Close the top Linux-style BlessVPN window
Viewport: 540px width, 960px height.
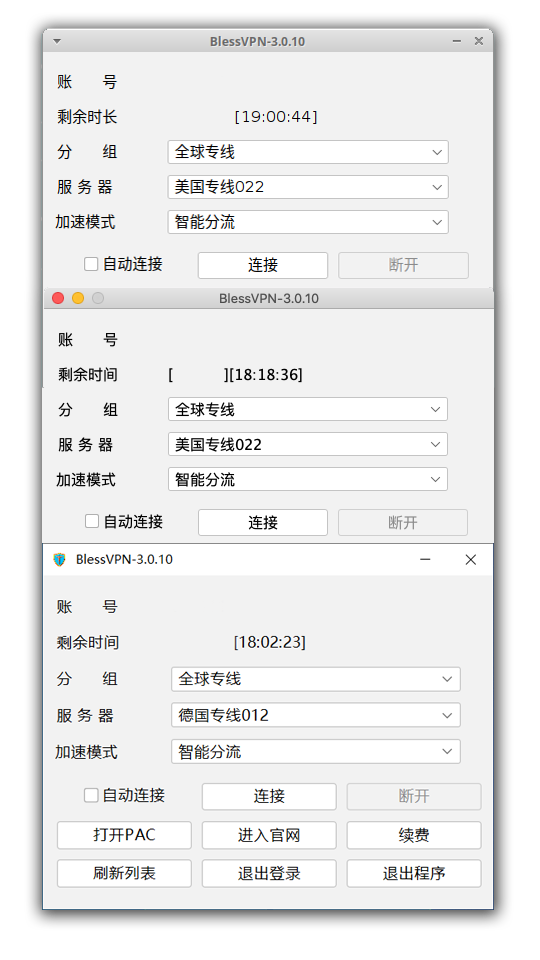479,41
